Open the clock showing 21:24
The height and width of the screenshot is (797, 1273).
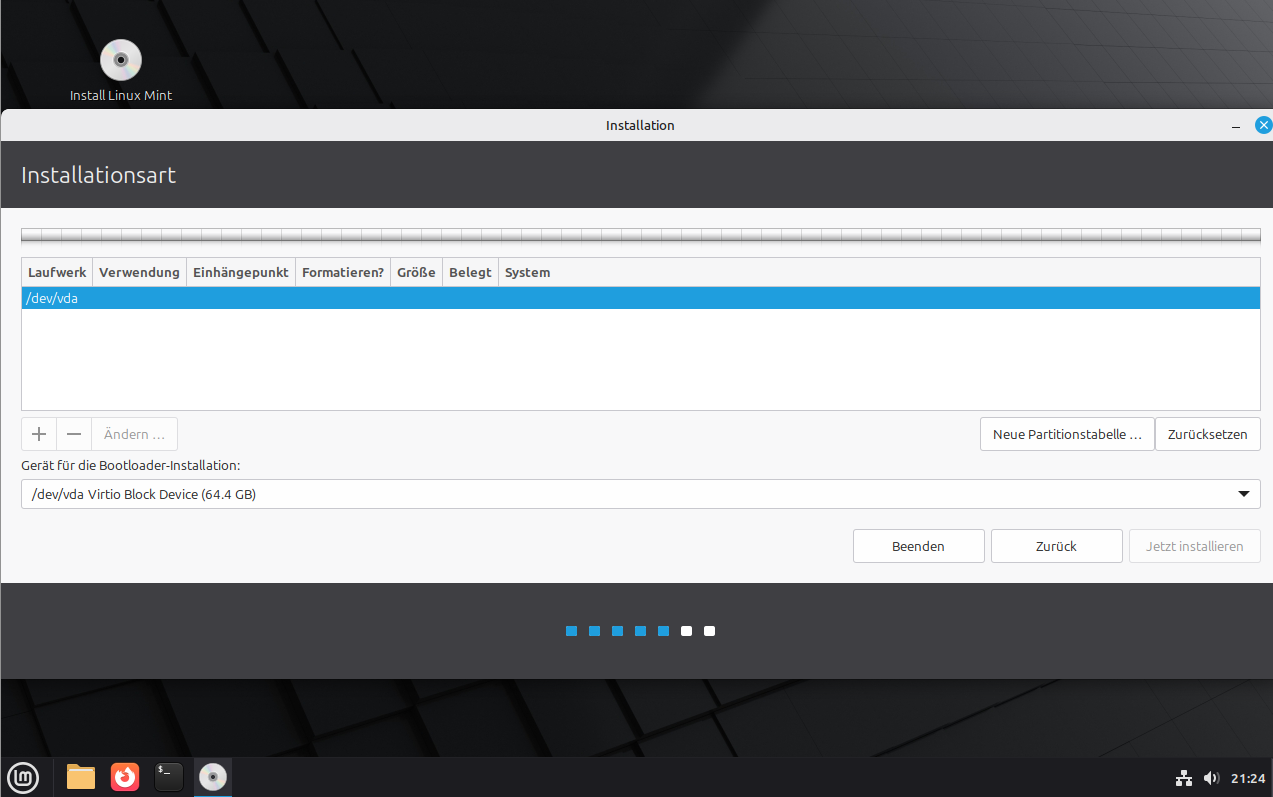[x=1248, y=778]
